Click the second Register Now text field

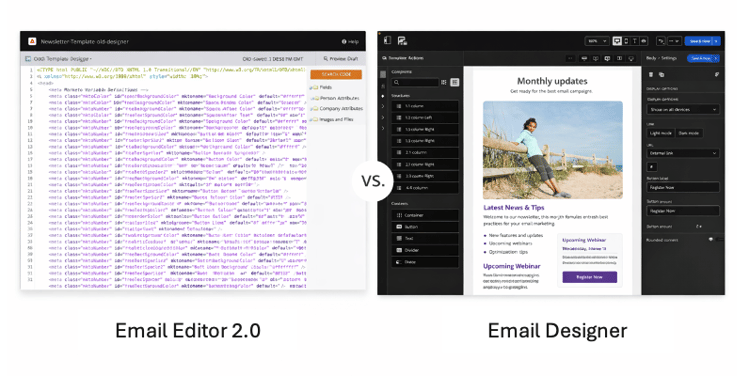[x=683, y=211]
